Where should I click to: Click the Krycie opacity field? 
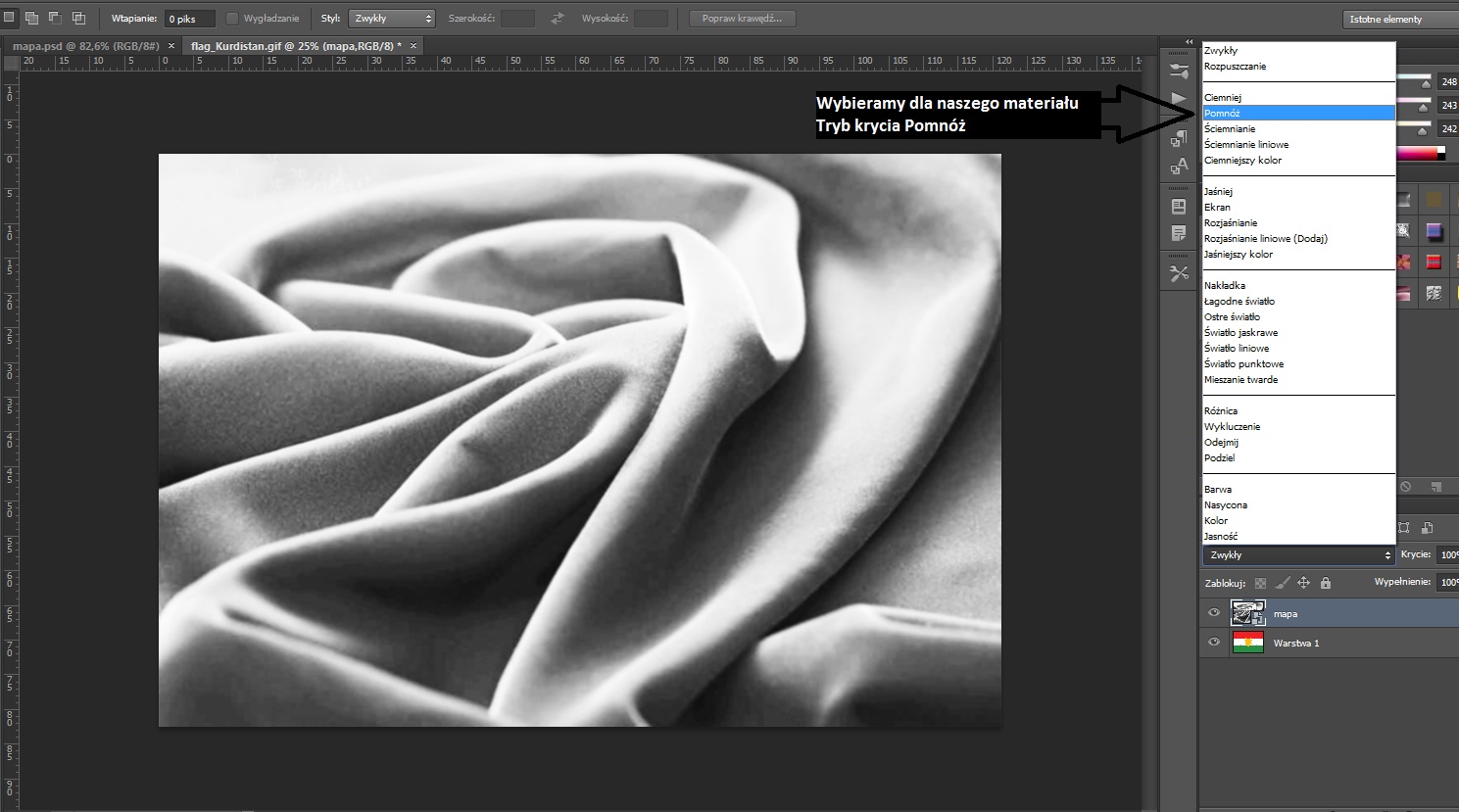point(1447,554)
